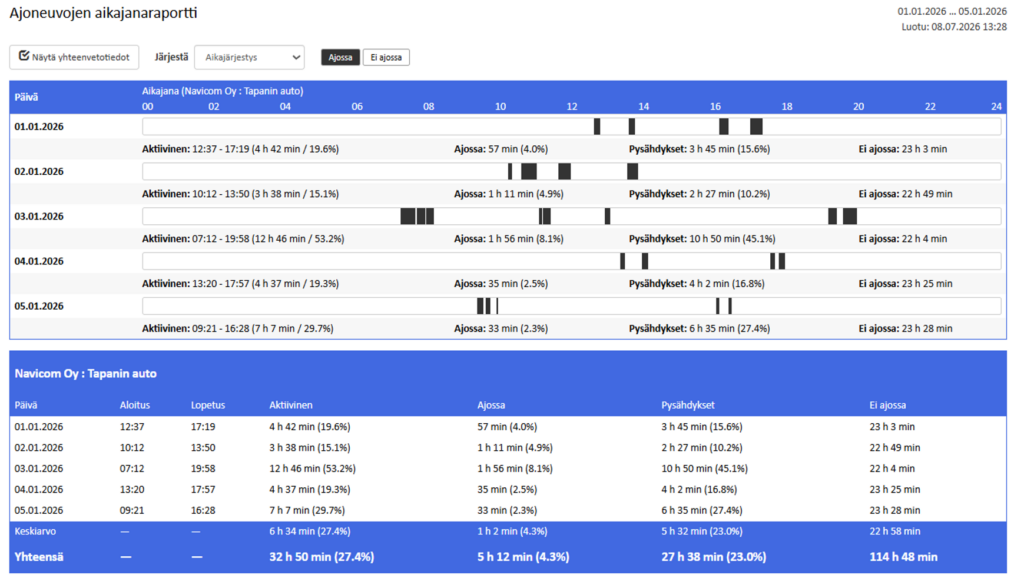
Task: Click the first driving block on 01.01.2026 timeline
Action: 597,127
